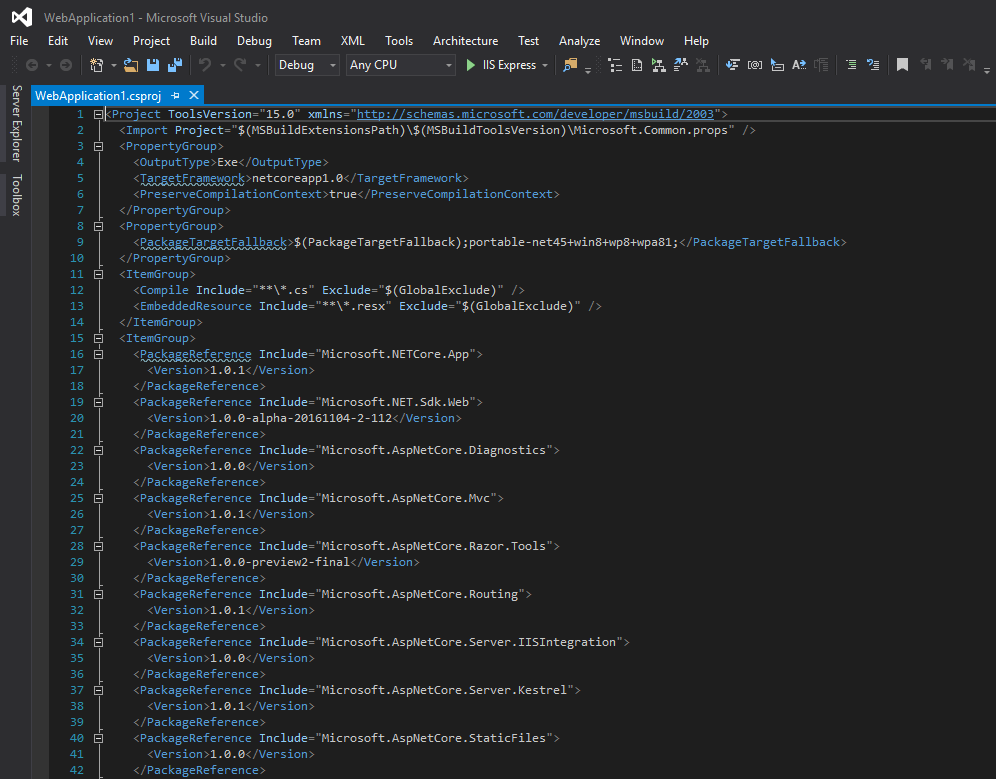Click the Navigate Forward arrow icon
This screenshot has height=779, width=996.
click(x=65, y=65)
